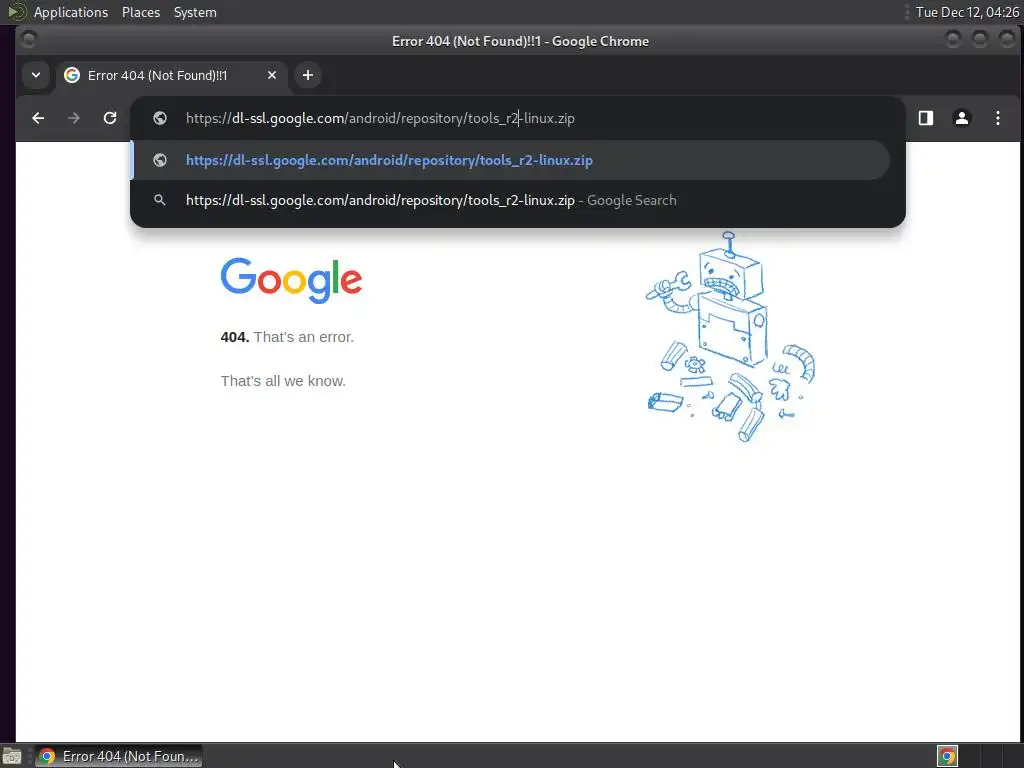Screen dimensions: 1024x768
Task: Click the globe icon in the address bar
Action: coord(160,118)
